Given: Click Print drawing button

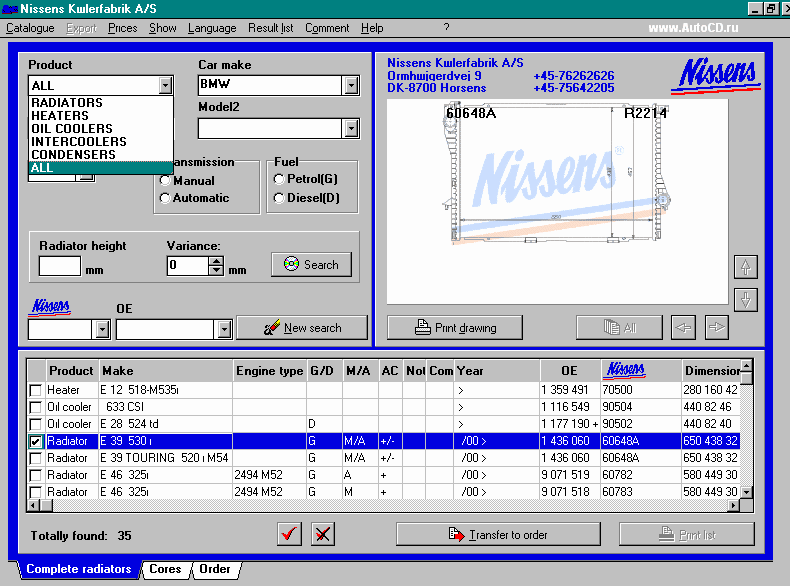Looking at the screenshot, I should [455, 328].
